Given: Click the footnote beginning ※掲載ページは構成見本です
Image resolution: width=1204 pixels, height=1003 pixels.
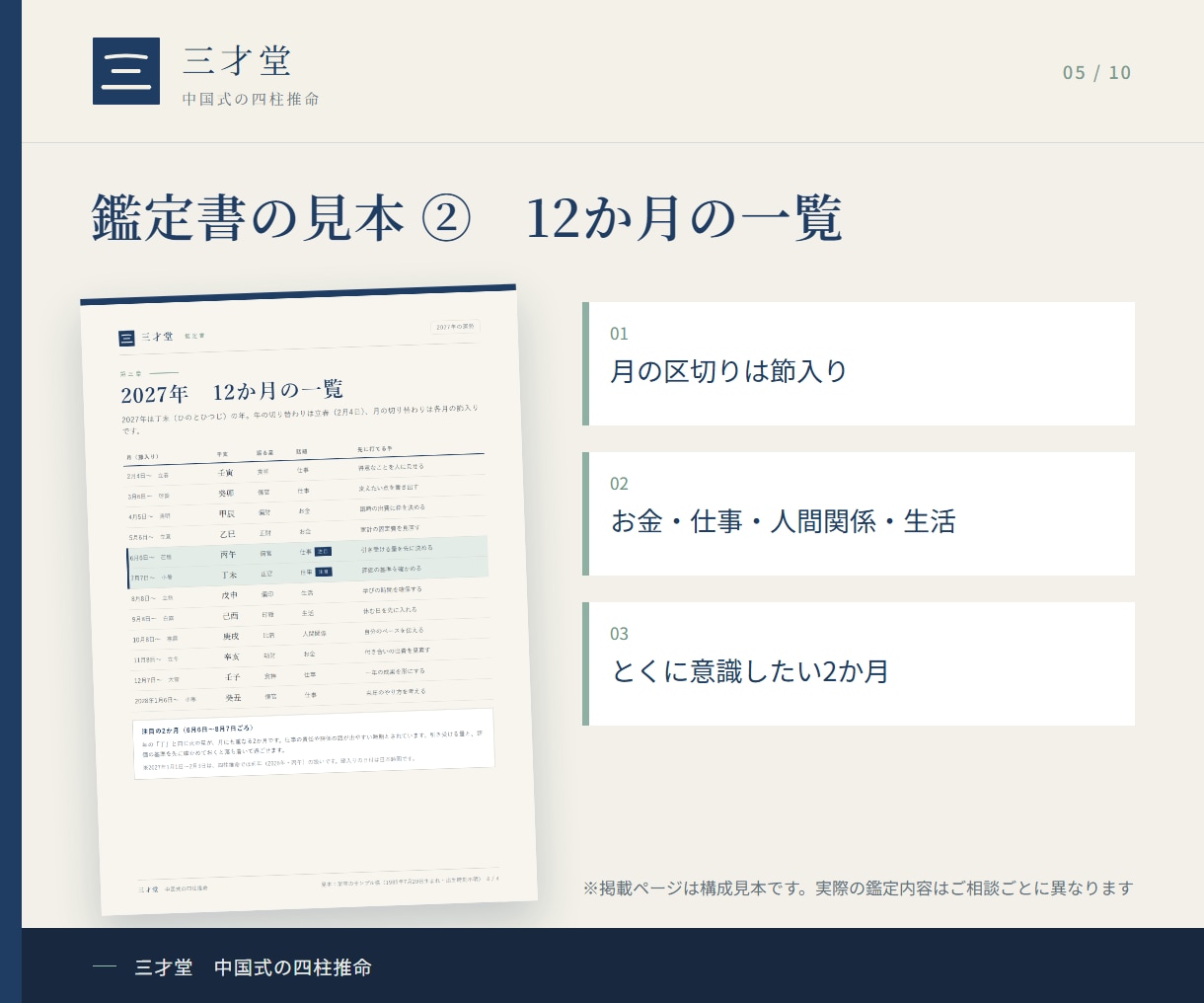Looking at the screenshot, I should tap(858, 888).
